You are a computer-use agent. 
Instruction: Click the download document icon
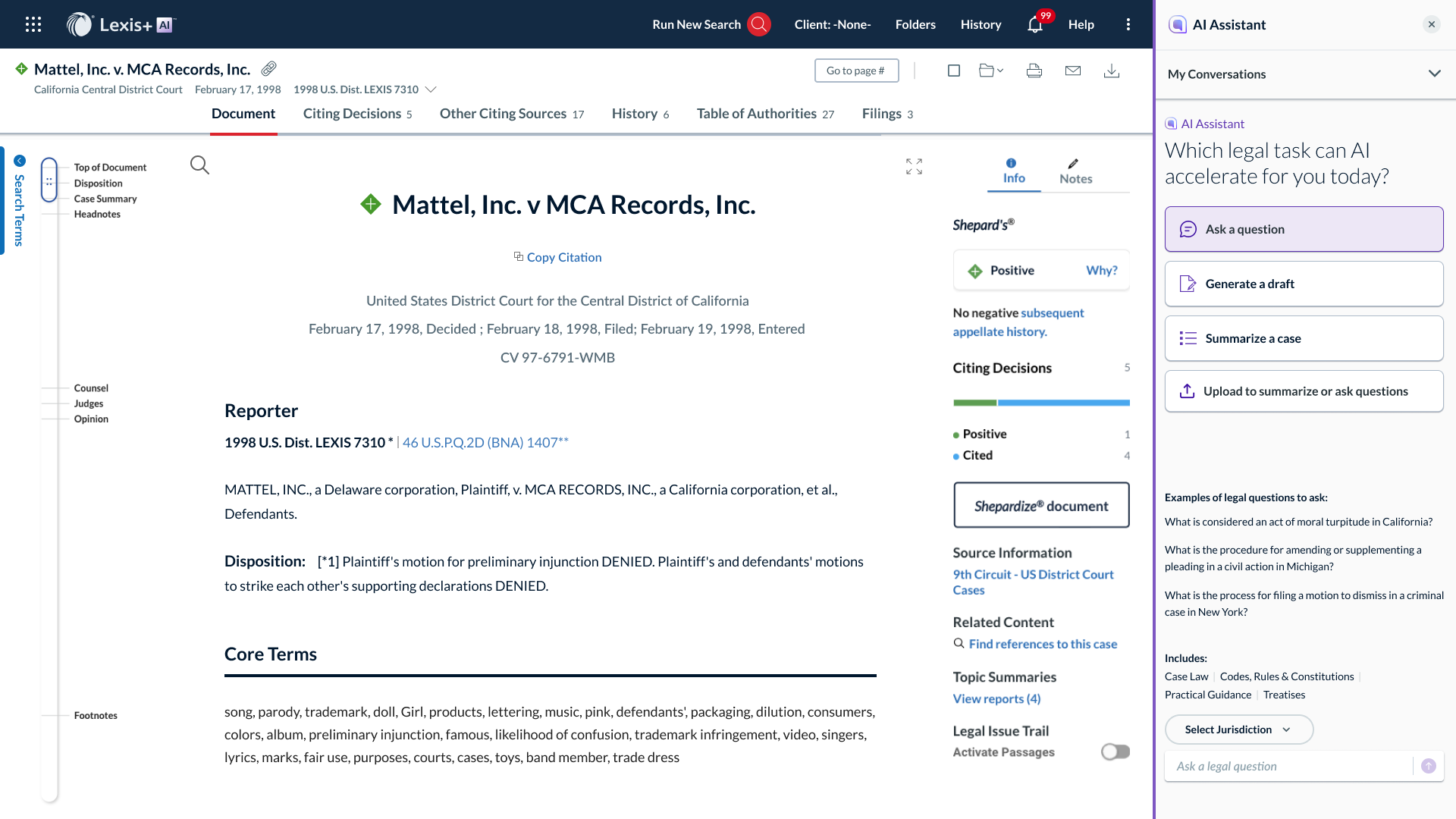[1111, 71]
